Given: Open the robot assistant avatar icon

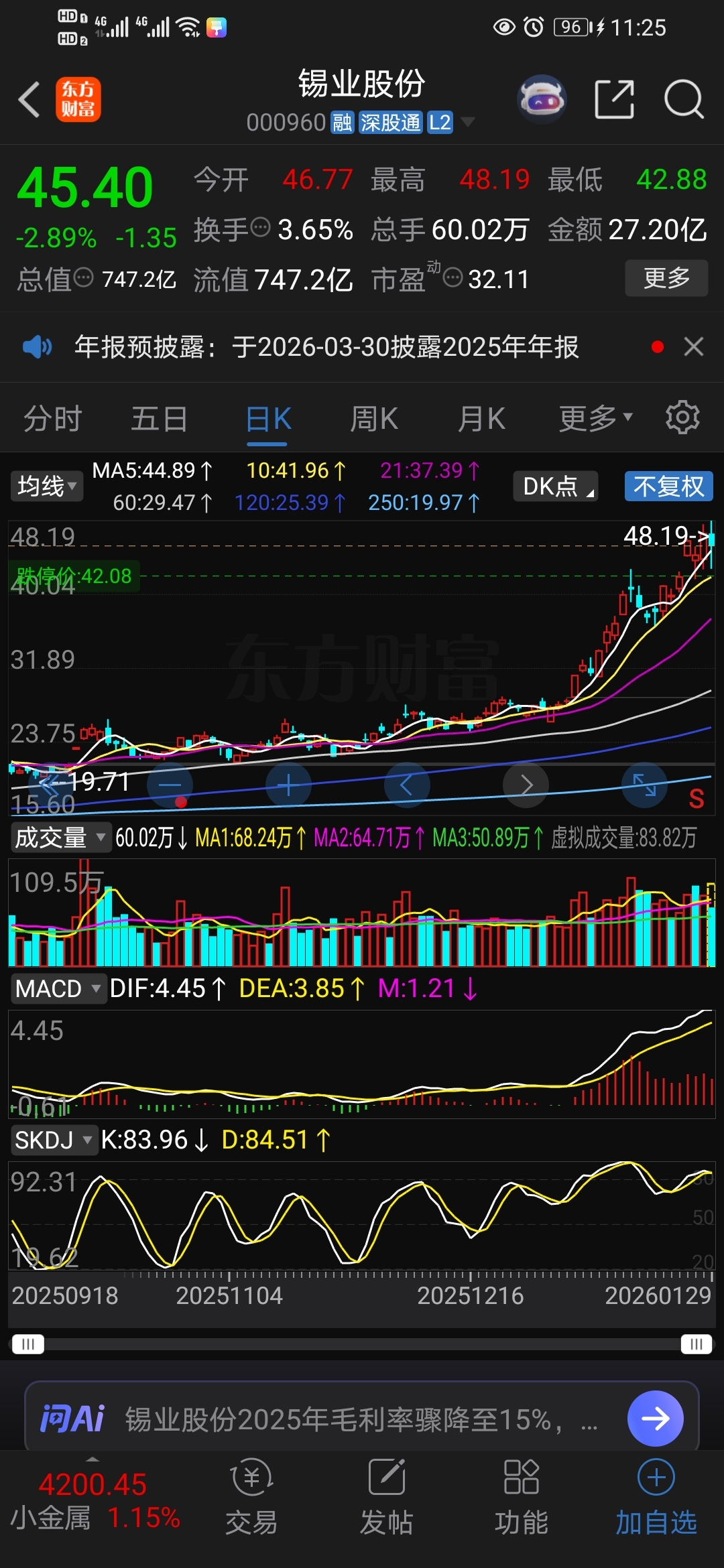Looking at the screenshot, I should 542,100.
